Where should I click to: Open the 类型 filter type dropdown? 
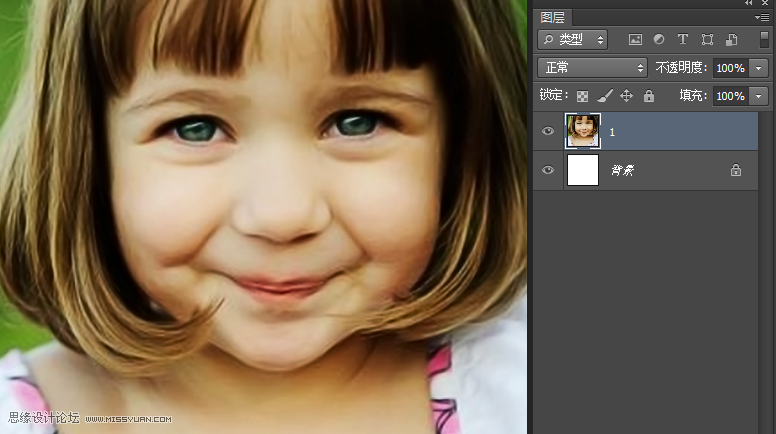[572, 40]
